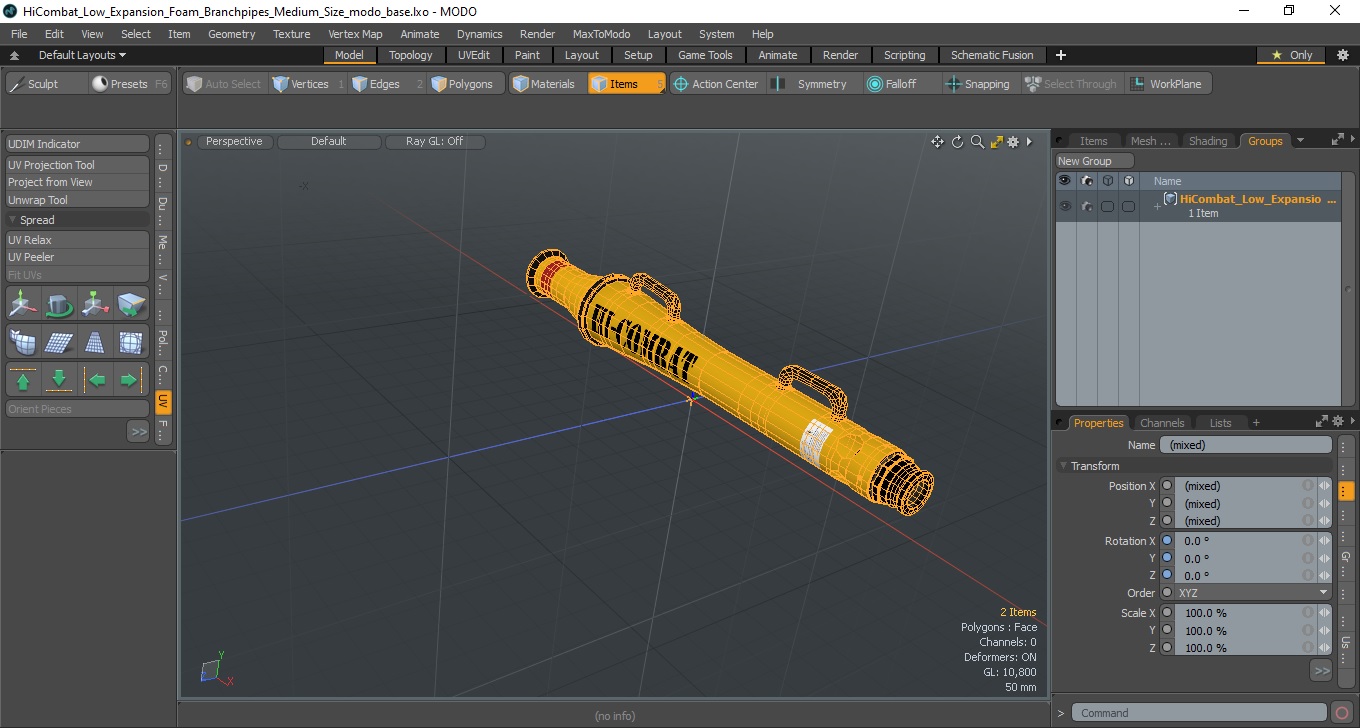Image resolution: width=1360 pixels, height=728 pixels.
Task: Click the align left arrow icon
Action: point(95,380)
